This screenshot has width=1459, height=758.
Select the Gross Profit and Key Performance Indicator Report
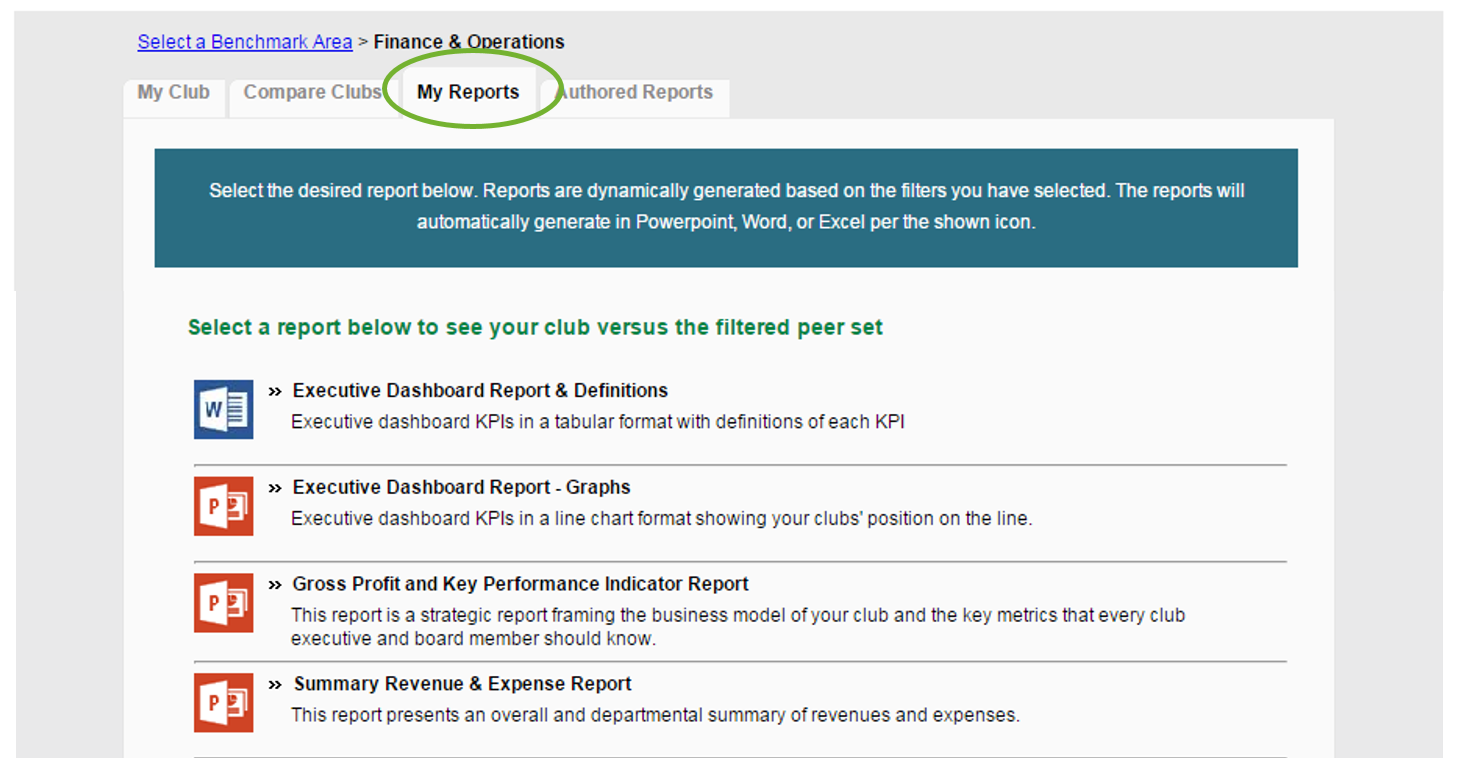click(x=520, y=583)
